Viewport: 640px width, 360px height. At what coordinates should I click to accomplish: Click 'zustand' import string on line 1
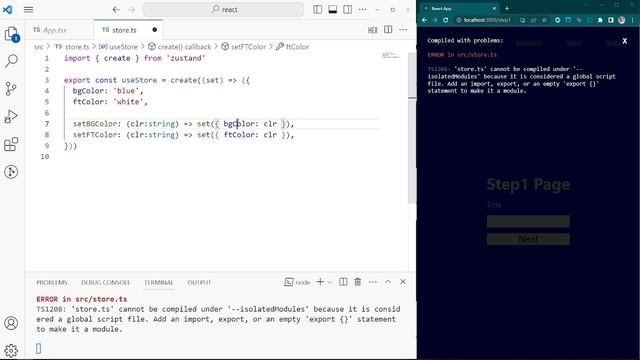click(185, 58)
